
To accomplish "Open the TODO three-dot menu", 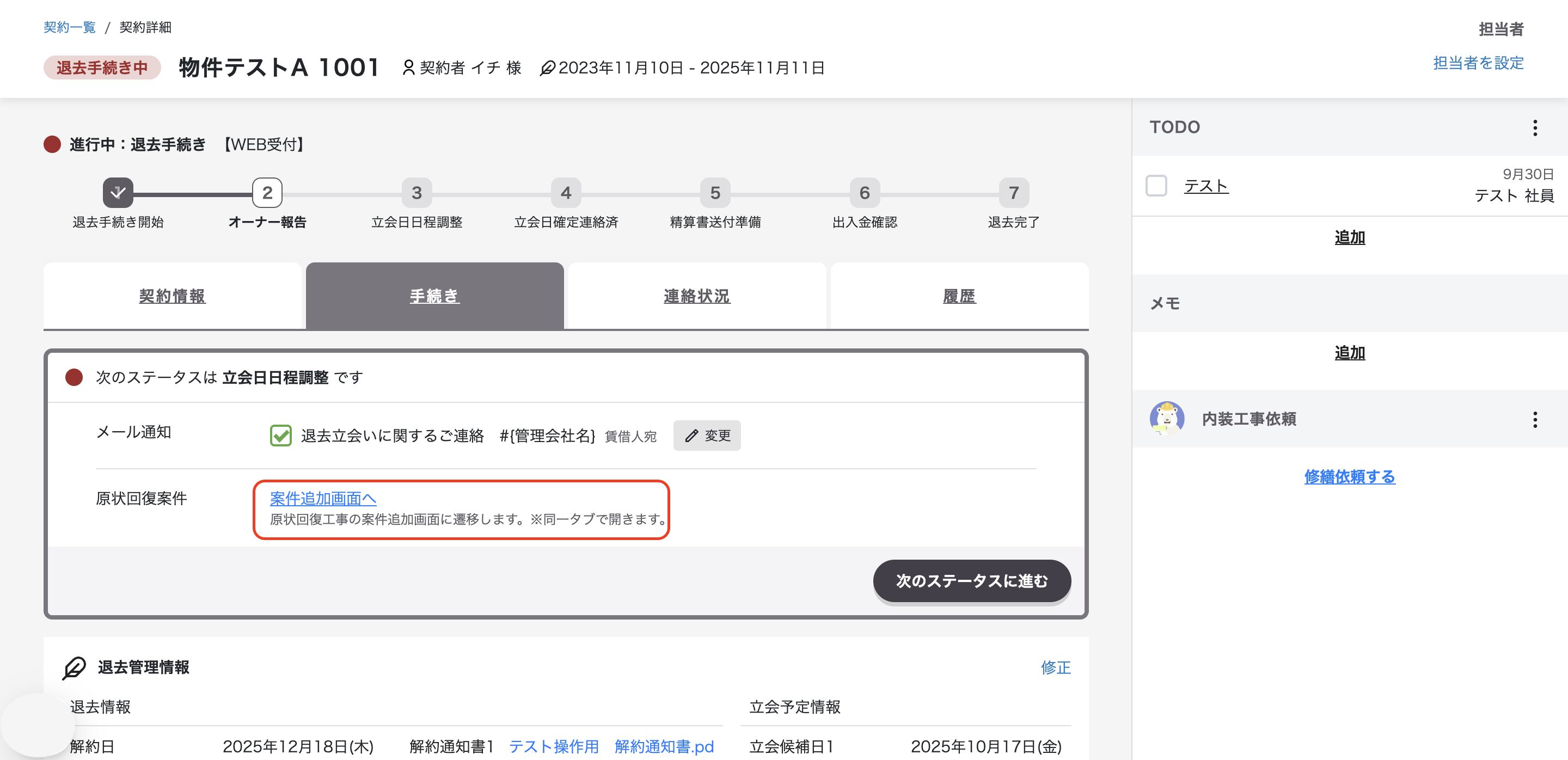I will 1535,128.
